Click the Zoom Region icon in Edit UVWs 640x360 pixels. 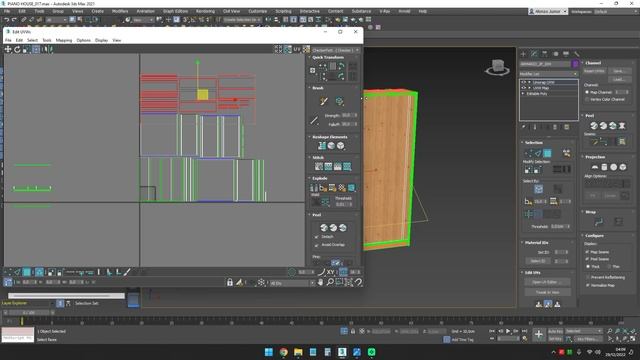pos(339,282)
